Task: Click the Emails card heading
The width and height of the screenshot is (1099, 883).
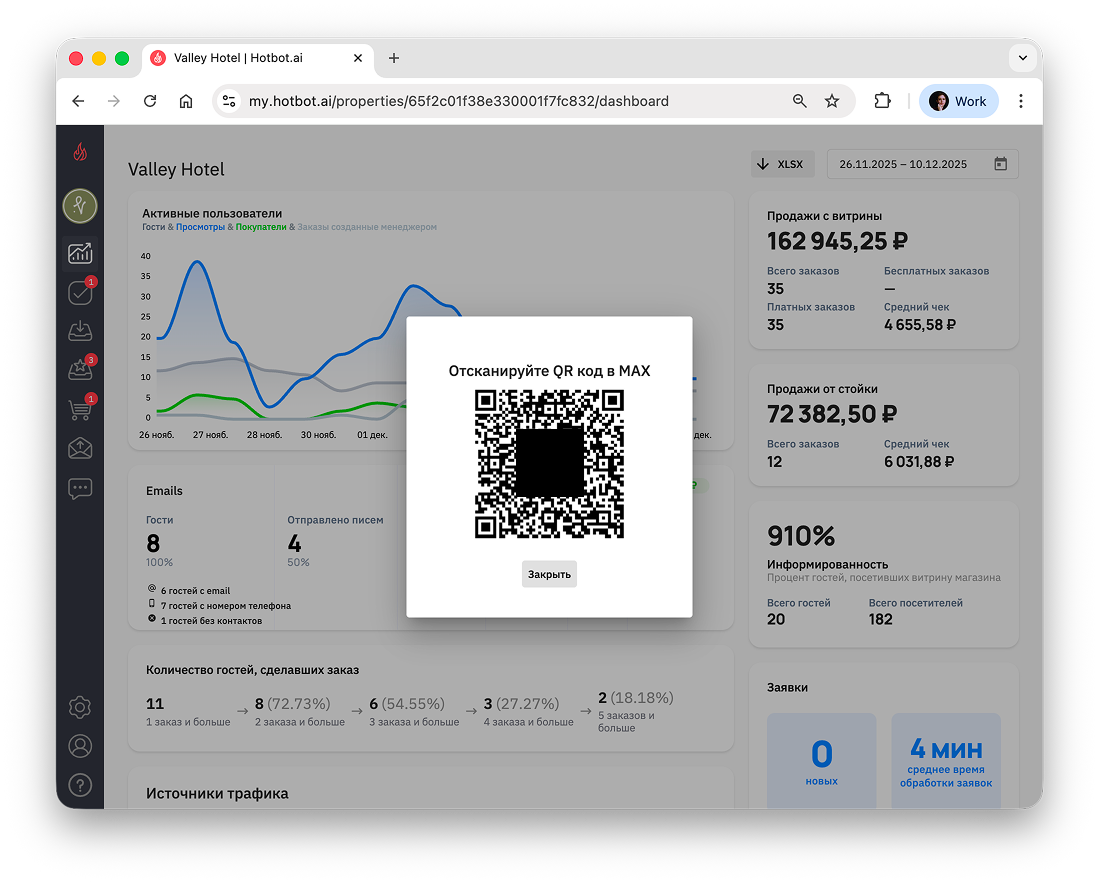Action: click(x=164, y=491)
